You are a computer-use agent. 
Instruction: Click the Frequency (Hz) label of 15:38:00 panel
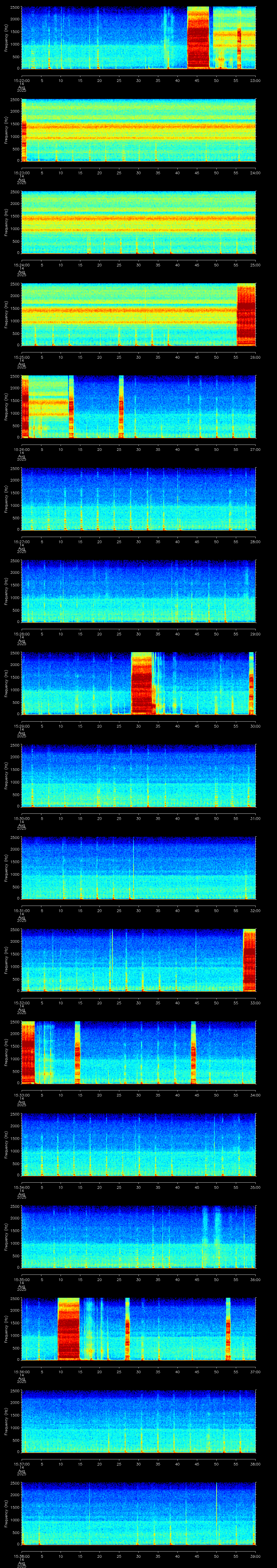click(x=6, y=1513)
